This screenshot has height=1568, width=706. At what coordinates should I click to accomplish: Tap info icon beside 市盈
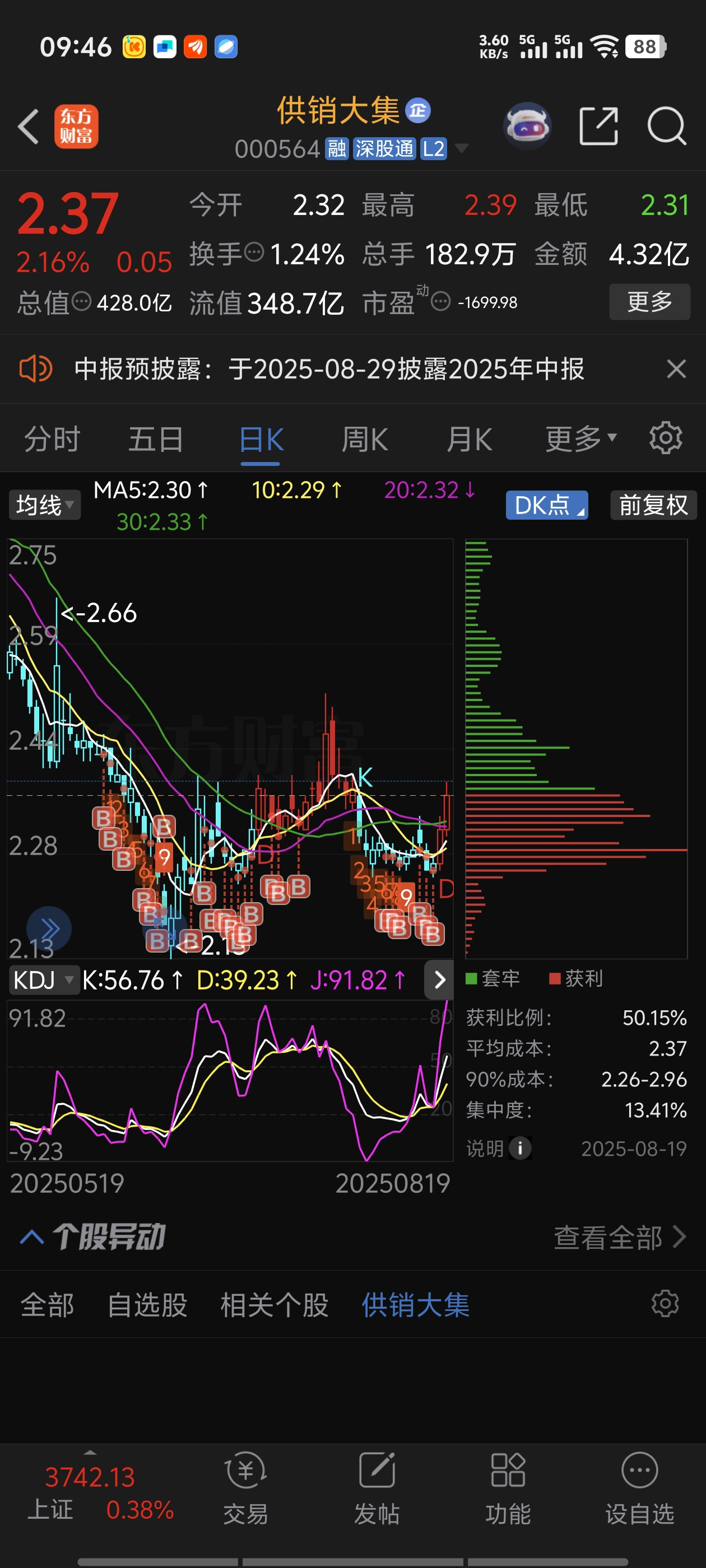(x=440, y=301)
